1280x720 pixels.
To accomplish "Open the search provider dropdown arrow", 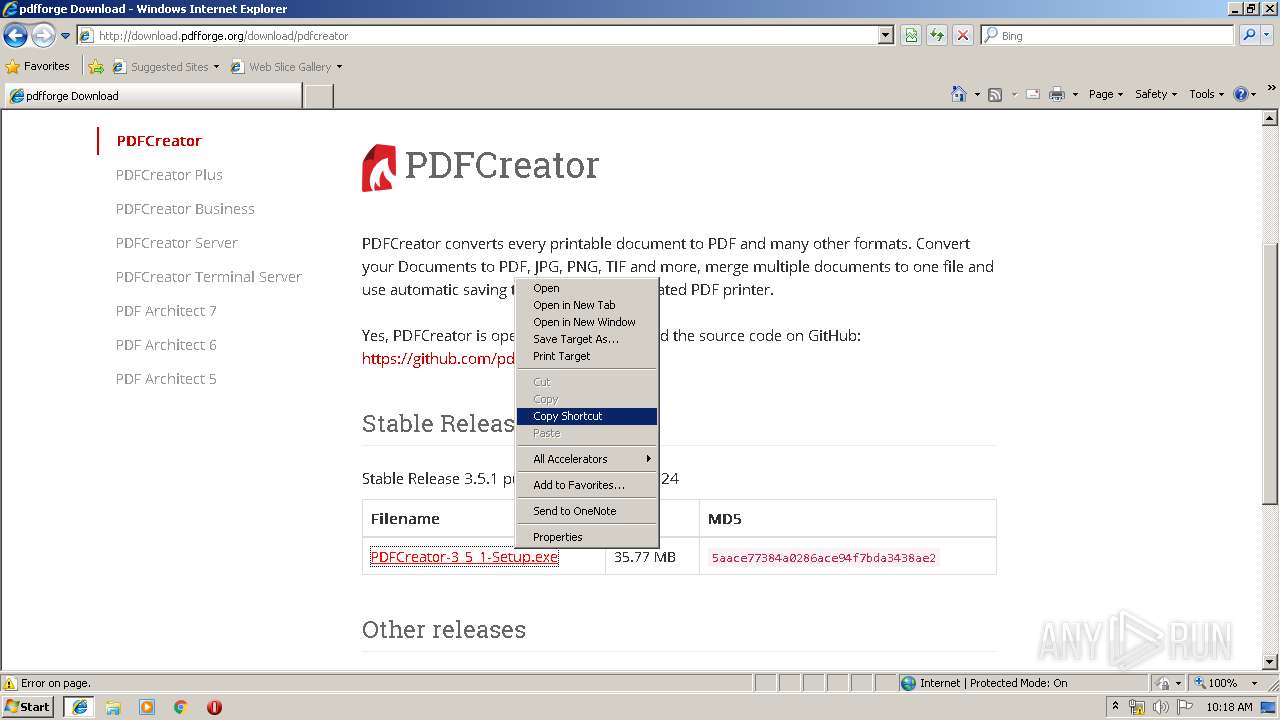I will pyautogui.click(x=1267, y=36).
